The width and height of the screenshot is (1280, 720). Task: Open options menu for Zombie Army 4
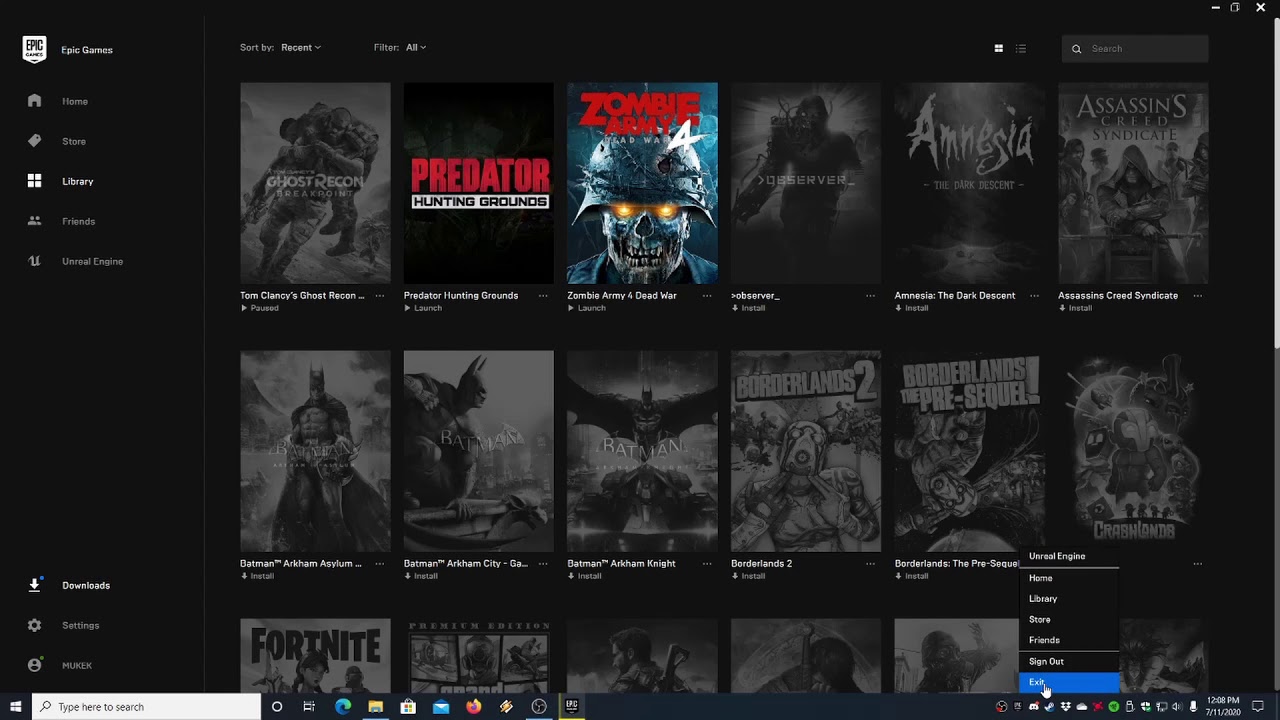click(707, 296)
